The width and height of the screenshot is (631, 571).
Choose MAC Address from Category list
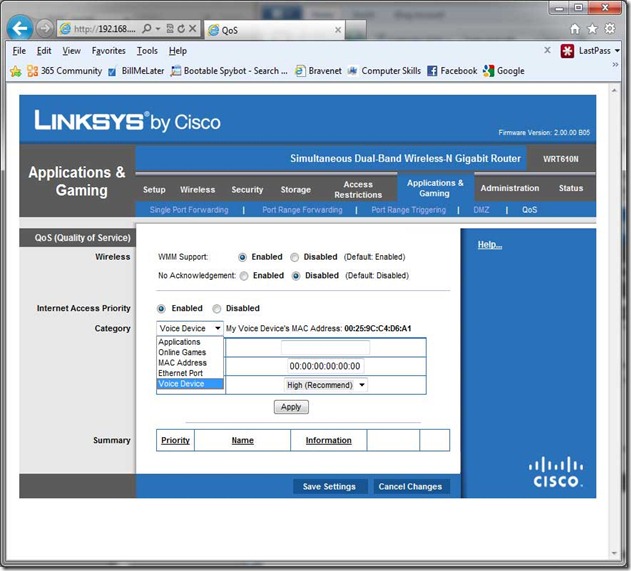coord(190,363)
